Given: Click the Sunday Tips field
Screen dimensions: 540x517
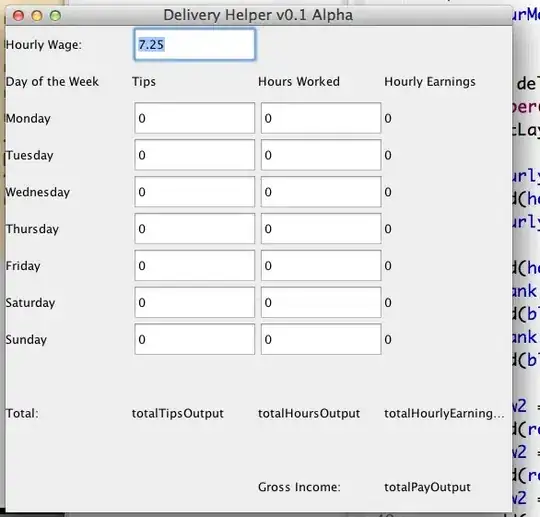Looking at the screenshot, I should (x=195, y=339).
